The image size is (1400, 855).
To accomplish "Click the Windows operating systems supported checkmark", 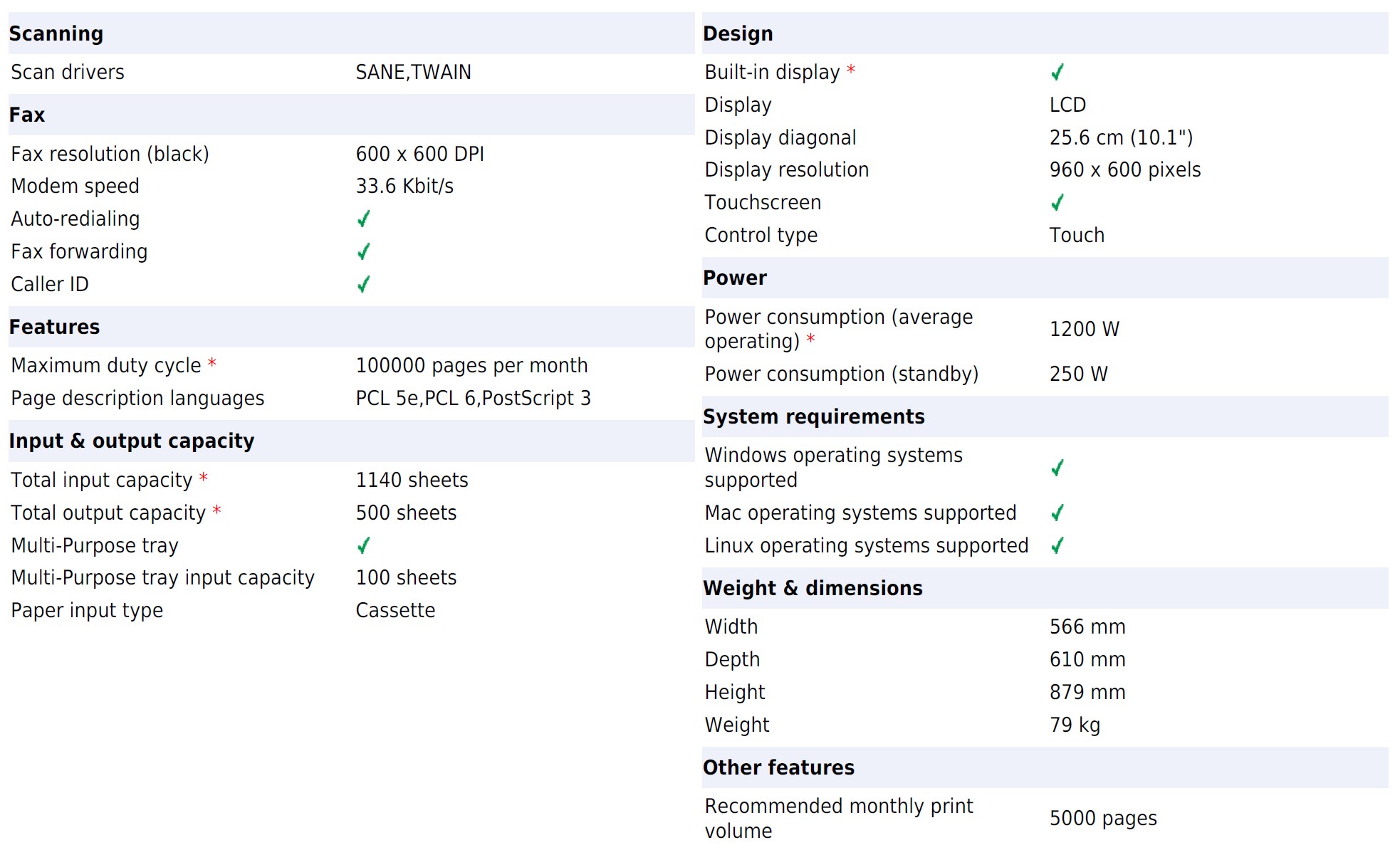I will point(1057,468).
